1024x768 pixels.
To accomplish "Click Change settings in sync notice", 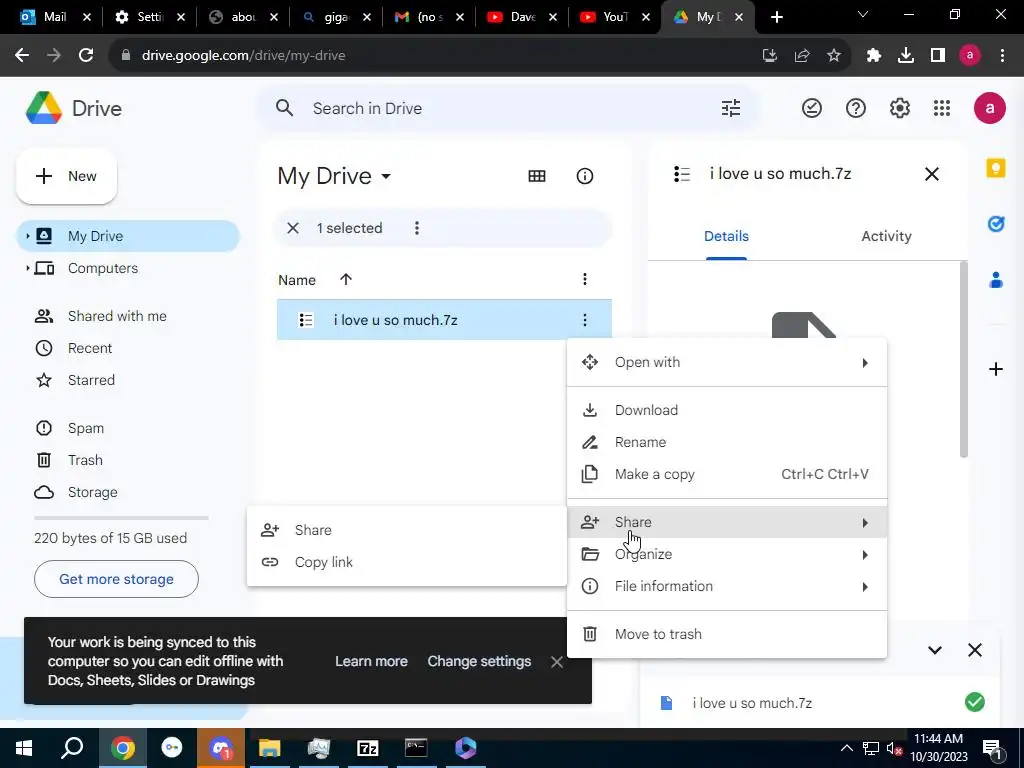I will (479, 662).
